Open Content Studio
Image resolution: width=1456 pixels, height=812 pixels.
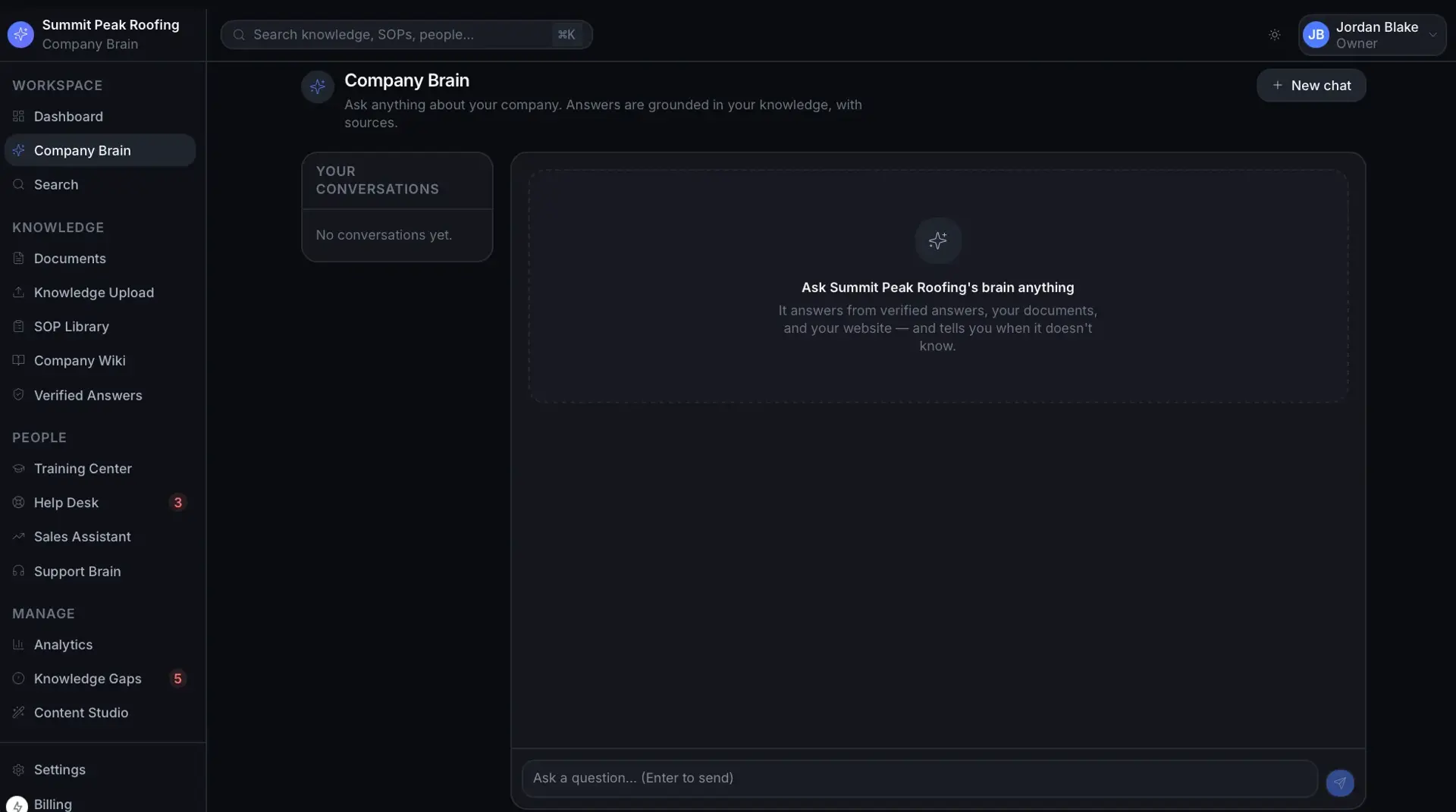coord(100,712)
